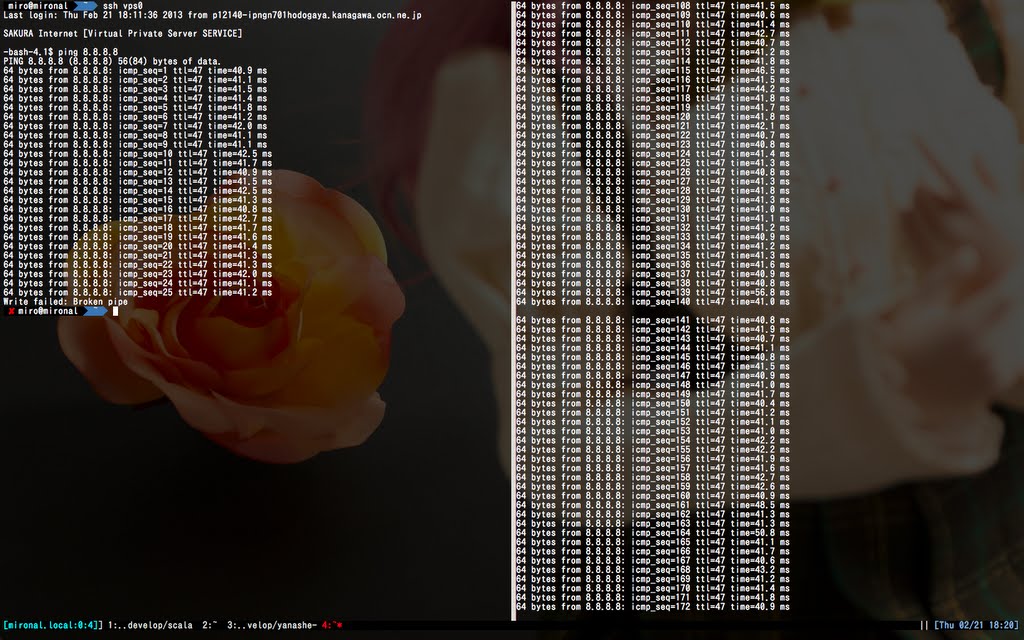Click the blue prompt arrow beside the cursor
This screenshot has height=640, width=1024.
[95, 312]
